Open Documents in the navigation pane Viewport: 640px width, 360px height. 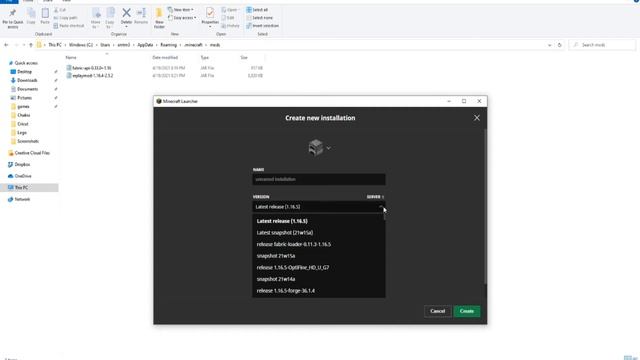tap(27, 89)
